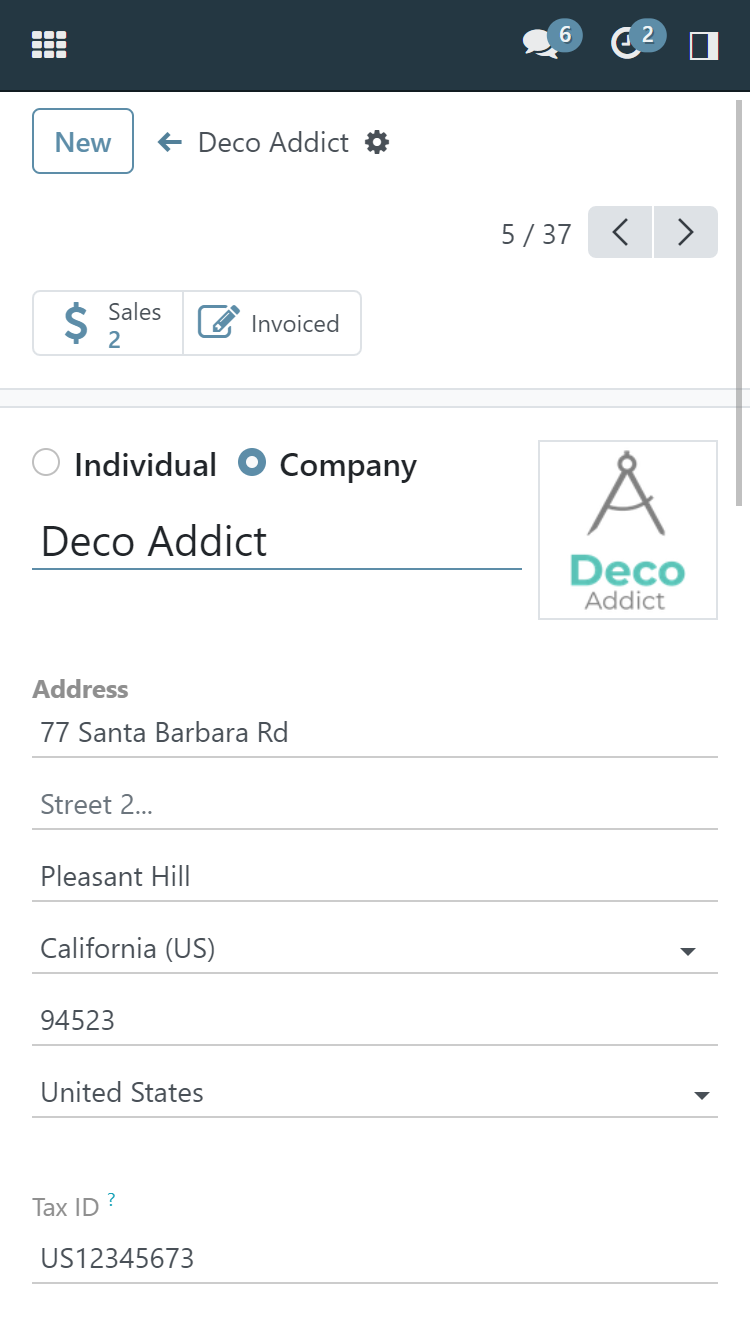Open the conversations messages icon
750x1334 pixels.
[x=540, y=45]
